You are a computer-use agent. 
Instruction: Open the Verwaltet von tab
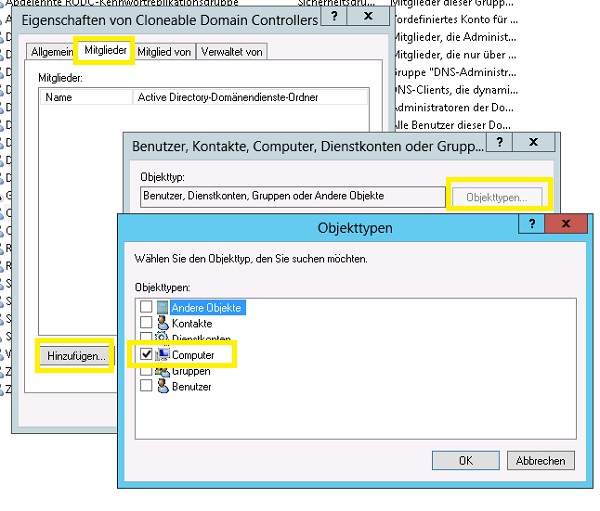click(x=232, y=52)
